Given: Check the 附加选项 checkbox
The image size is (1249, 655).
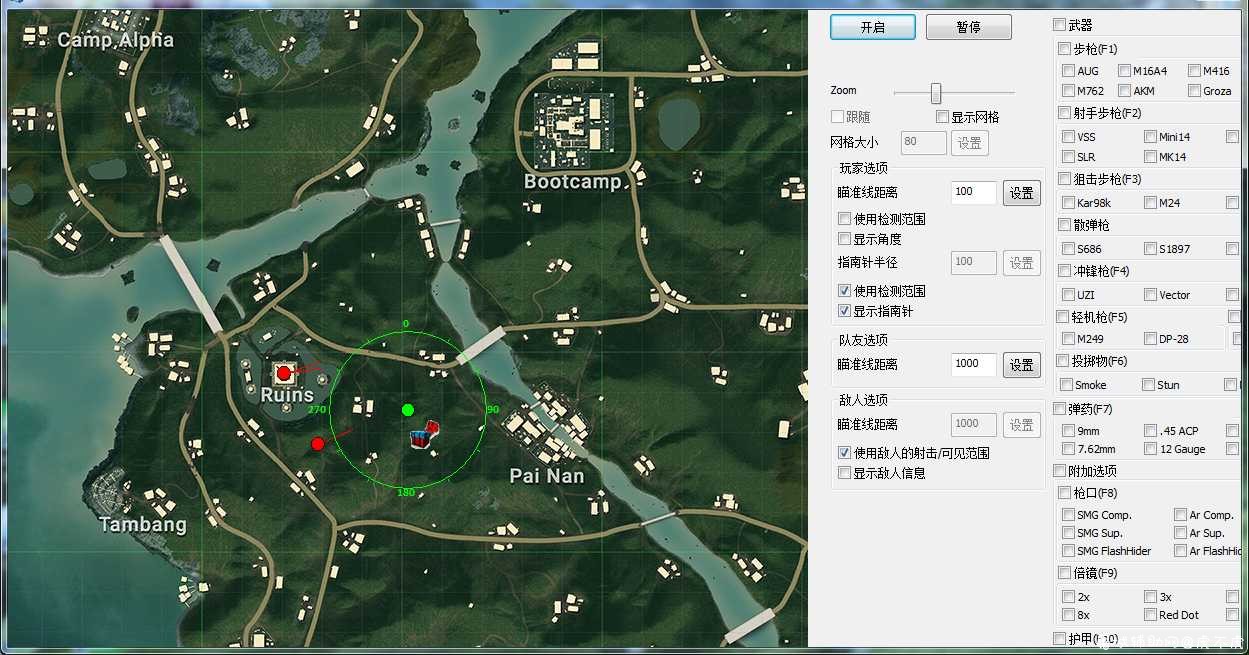Looking at the screenshot, I should [x=1059, y=471].
